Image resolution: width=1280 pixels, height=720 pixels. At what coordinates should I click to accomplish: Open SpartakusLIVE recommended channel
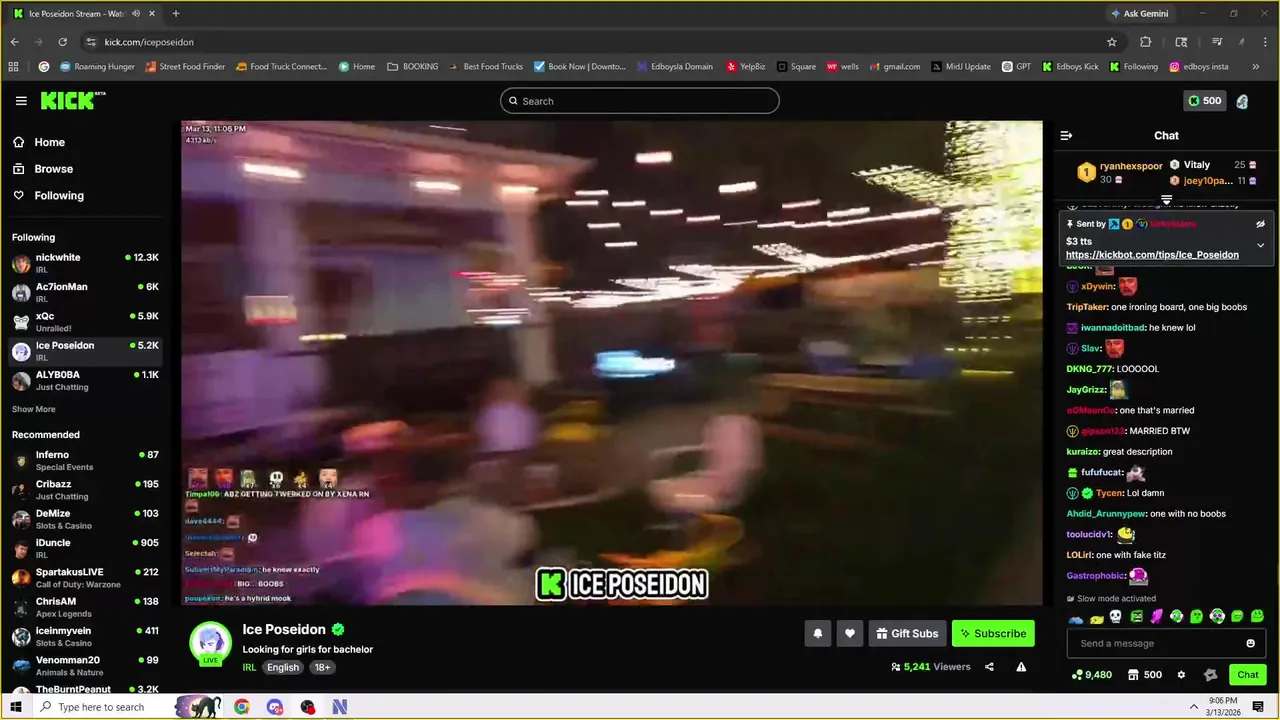click(x=86, y=578)
